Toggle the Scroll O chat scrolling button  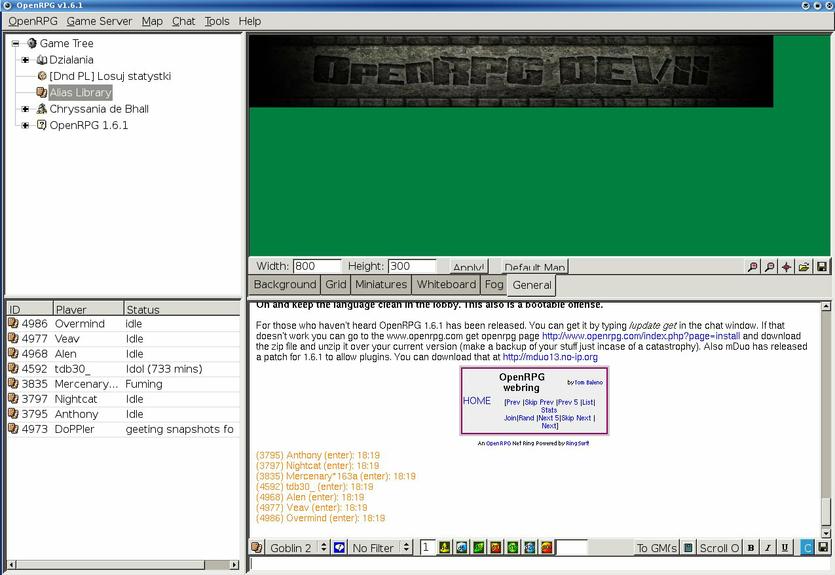pyautogui.click(x=719, y=547)
